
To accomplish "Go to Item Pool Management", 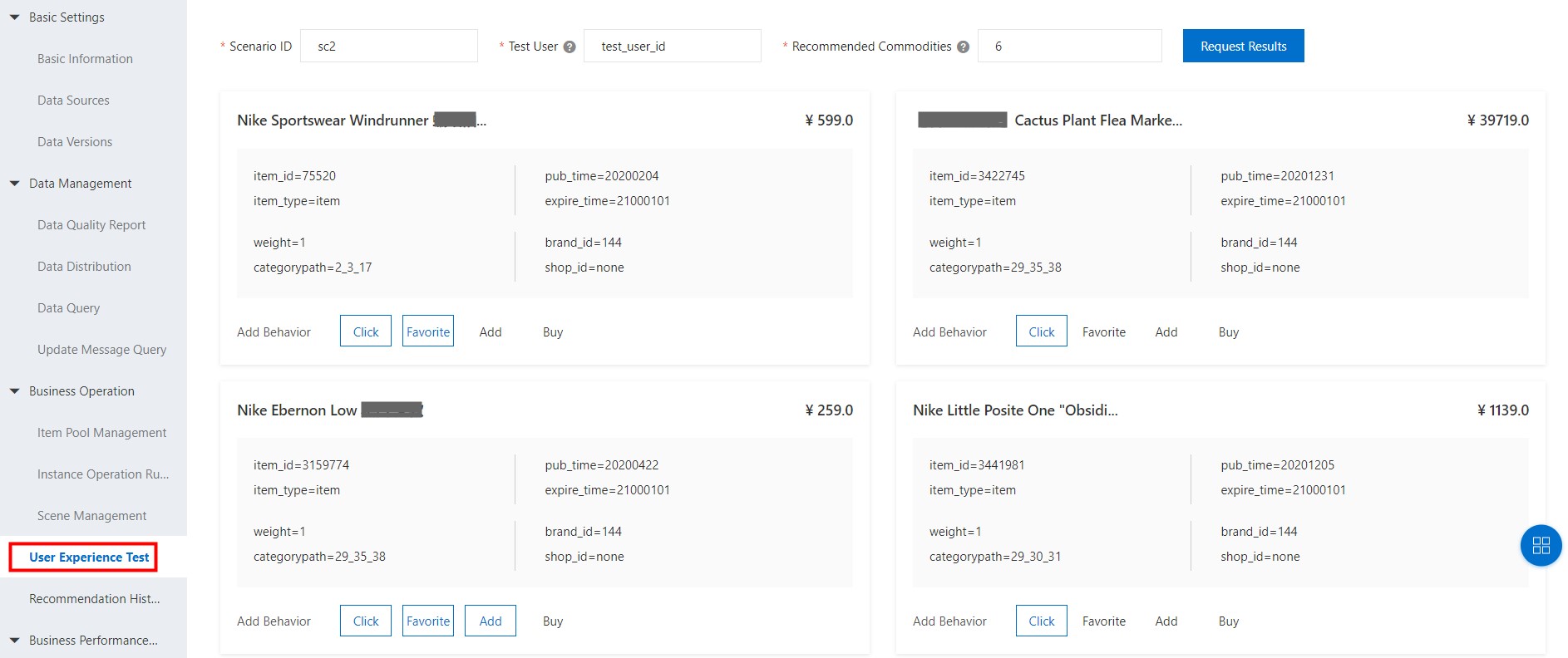I will click(101, 433).
